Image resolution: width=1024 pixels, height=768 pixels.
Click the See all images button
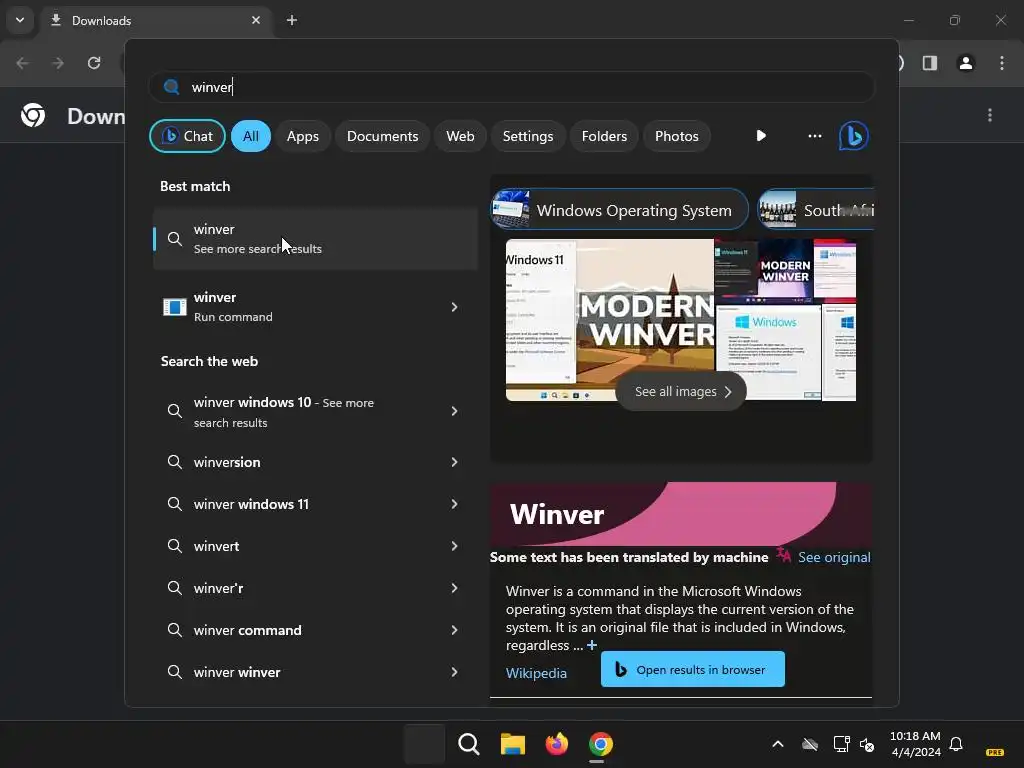pyautogui.click(x=681, y=392)
